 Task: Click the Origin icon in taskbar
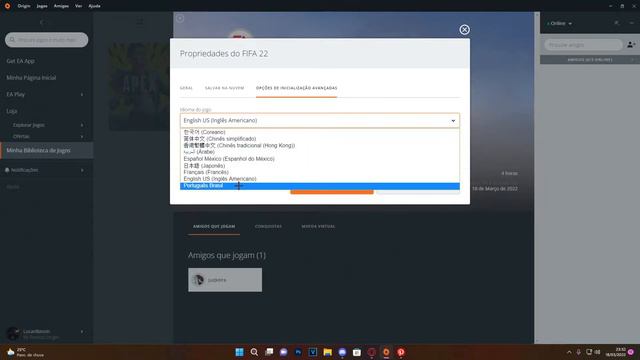point(386,352)
